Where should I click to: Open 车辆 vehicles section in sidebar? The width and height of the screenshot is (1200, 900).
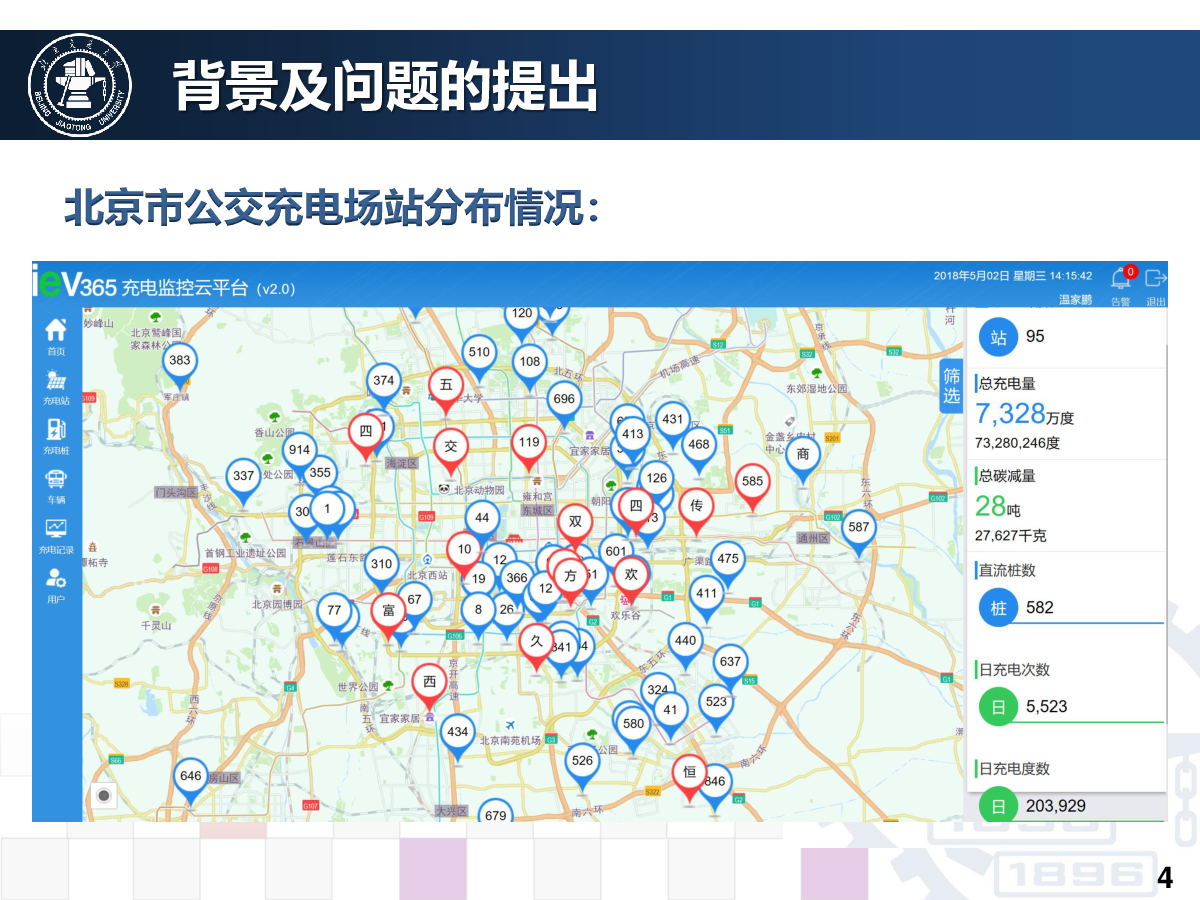tap(56, 486)
